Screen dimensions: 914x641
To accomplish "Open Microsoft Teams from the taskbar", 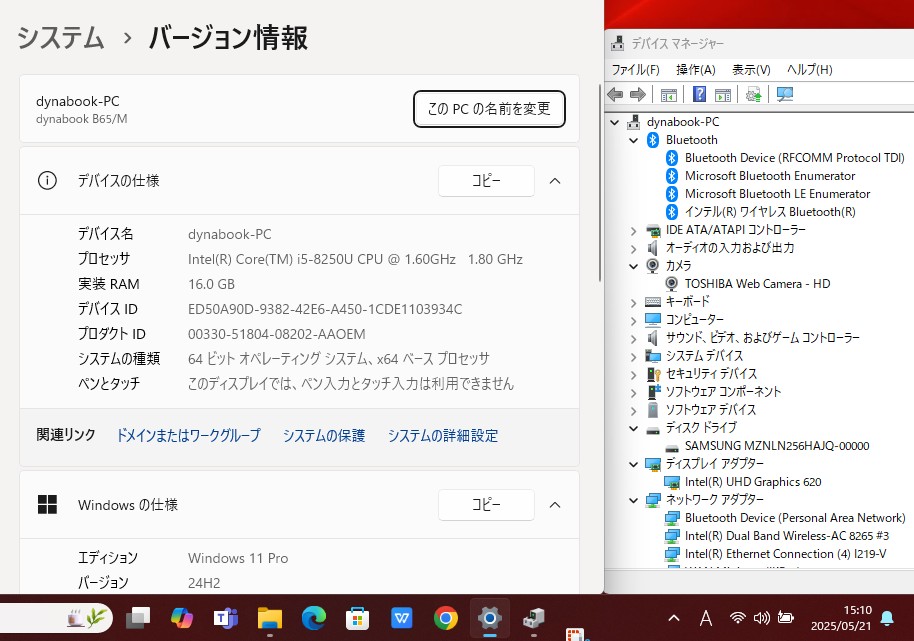I will tap(226, 618).
